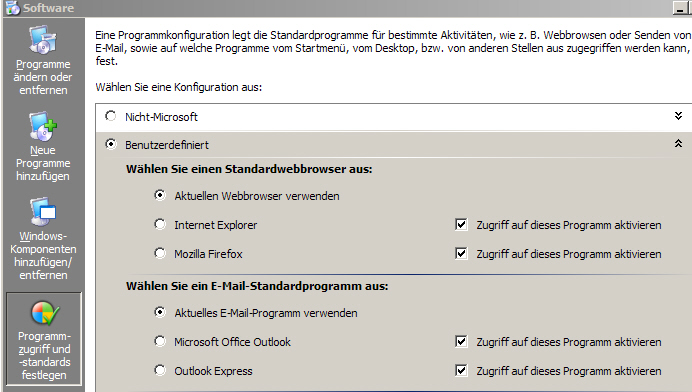Toggle access checkbox for Mozilla Firefox
The height and width of the screenshot is (392, 692).
(461, 253)
